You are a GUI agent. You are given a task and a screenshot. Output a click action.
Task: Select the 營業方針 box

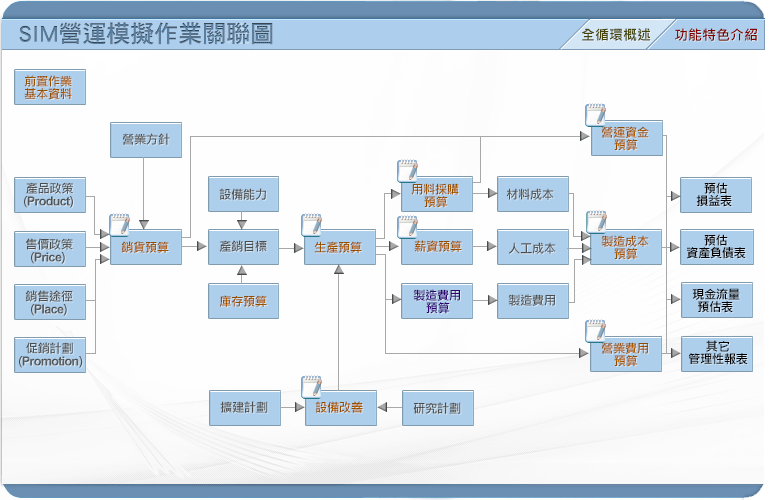[146, 140]
